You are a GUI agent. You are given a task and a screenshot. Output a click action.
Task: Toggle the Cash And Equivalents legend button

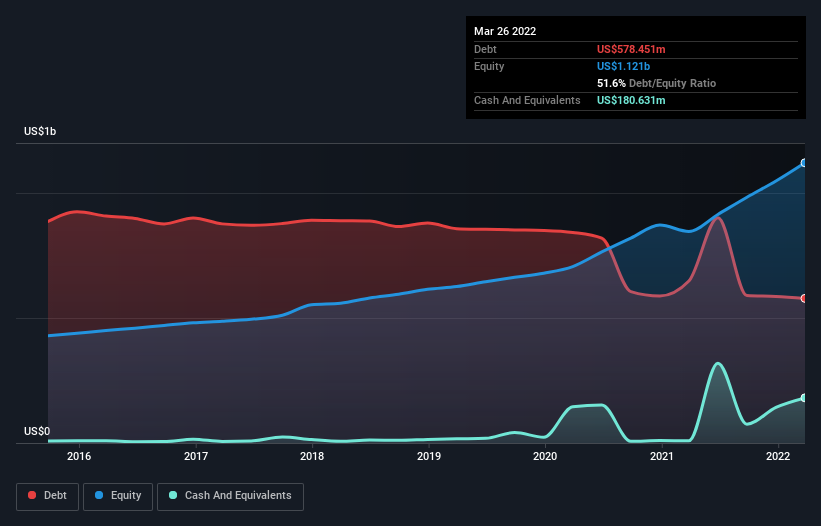(230, 496)
